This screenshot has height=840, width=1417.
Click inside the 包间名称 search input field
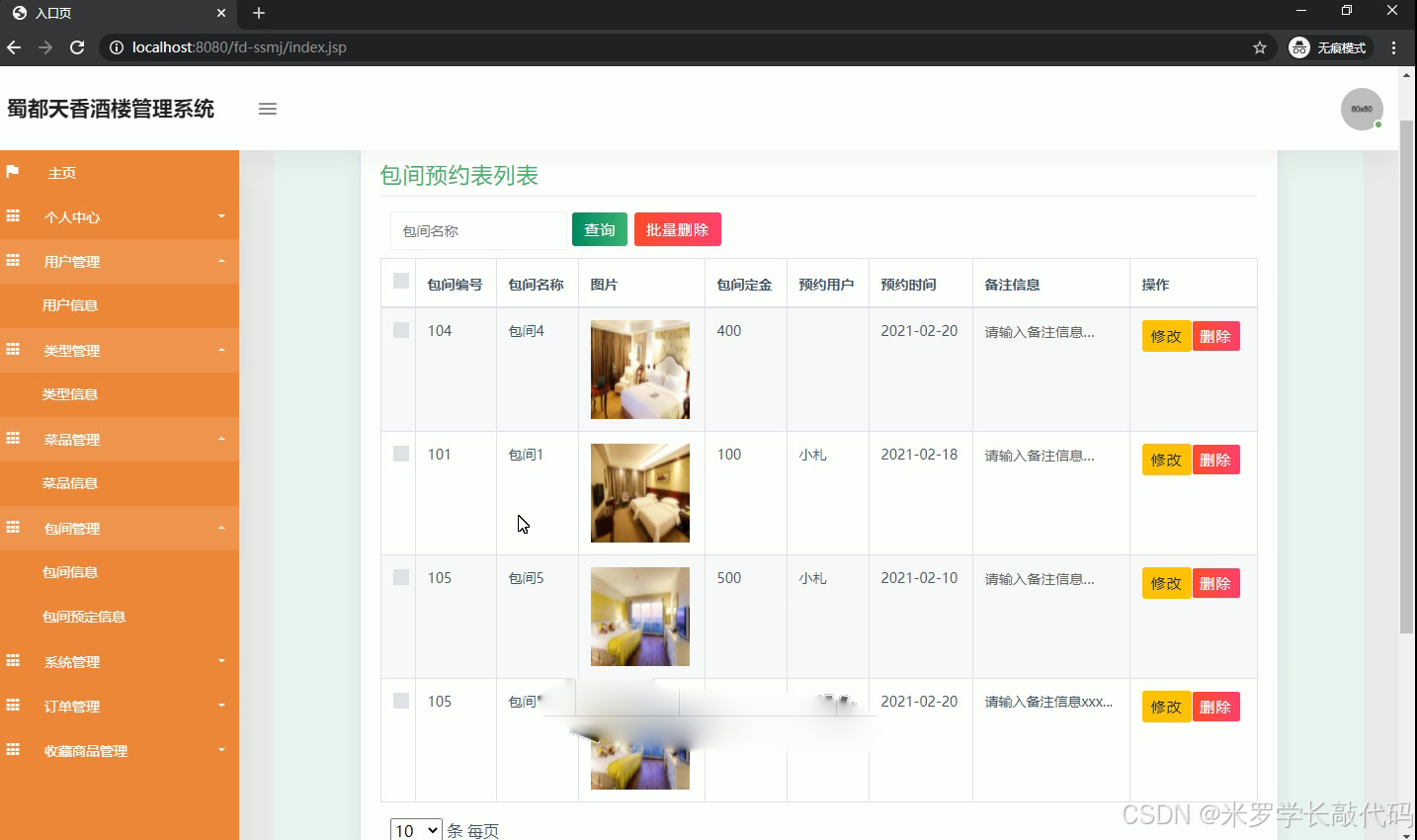[x=477, y=230]
